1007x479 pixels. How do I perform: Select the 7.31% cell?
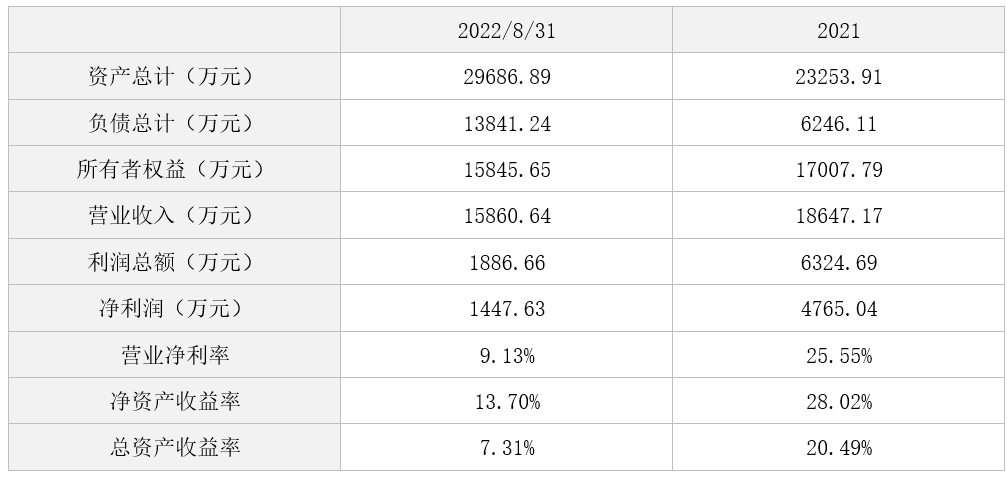pos(506,448)
